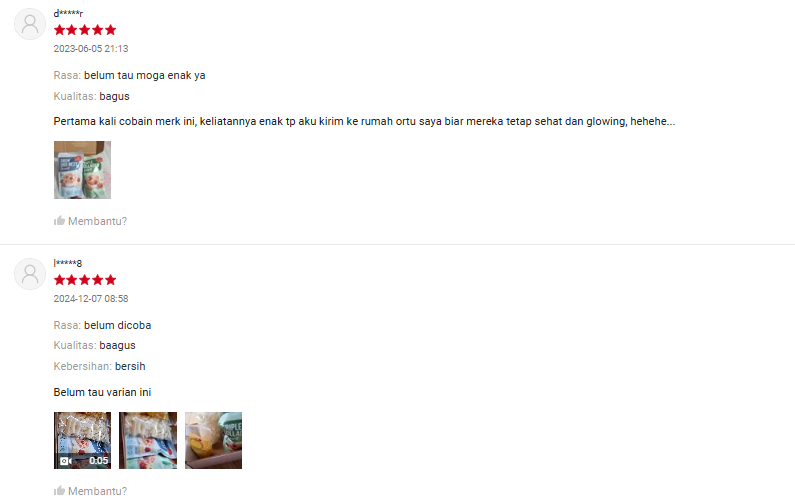
Task: Click thumbs-up icon under second review
Action: pyautogui.click(x=59, y=490)
